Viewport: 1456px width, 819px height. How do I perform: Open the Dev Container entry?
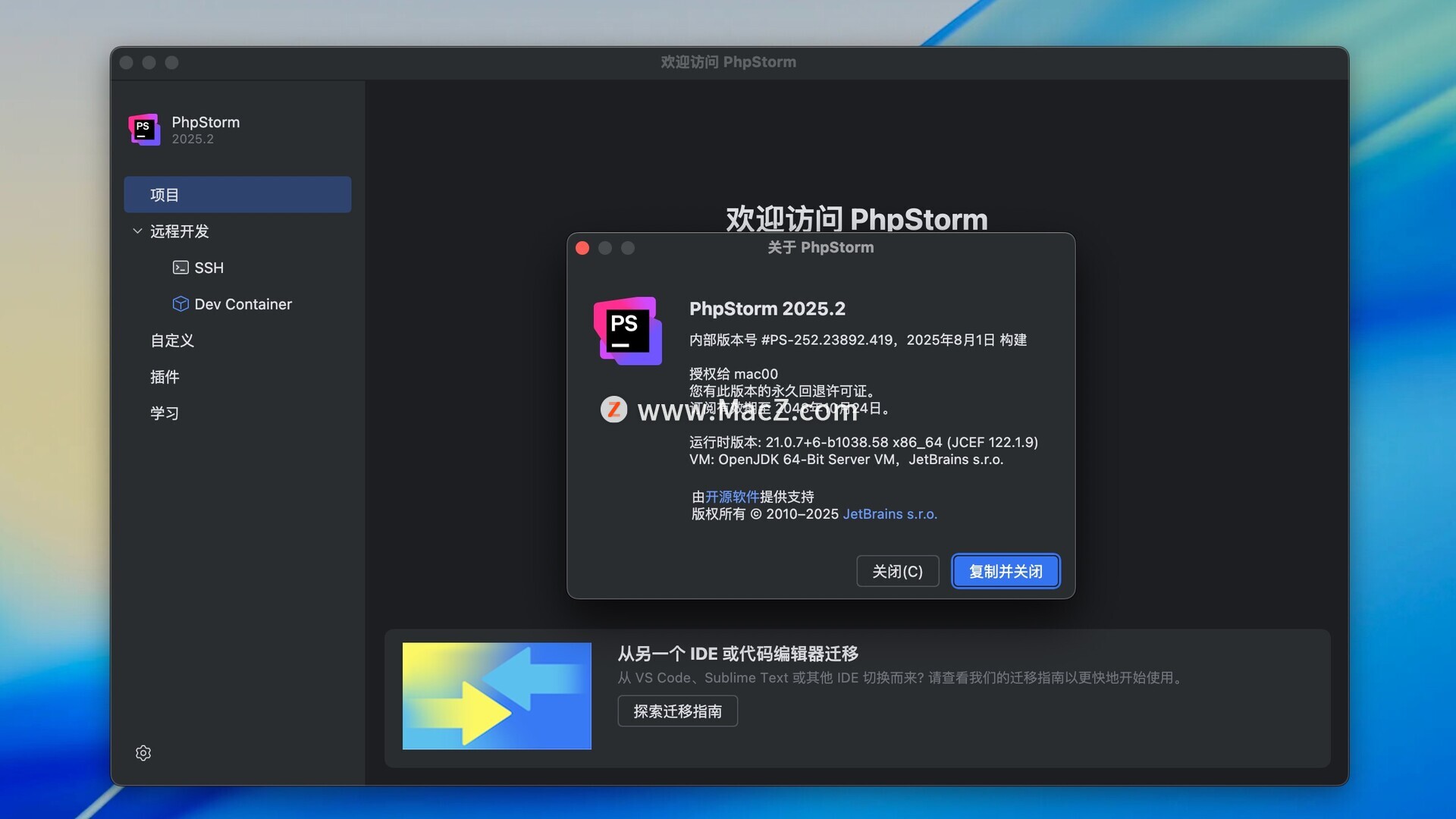[x=243, y=304]
